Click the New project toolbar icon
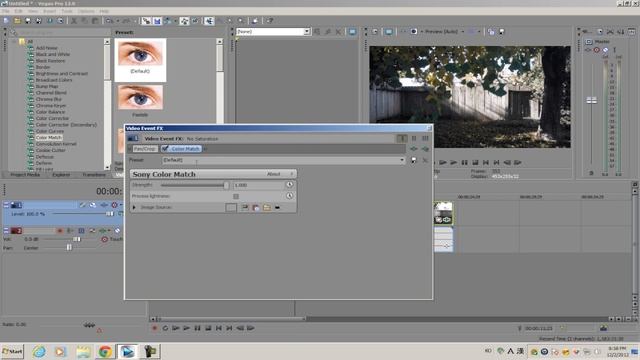Viewport: 640px width, 360px height. (x=6, y=20)
